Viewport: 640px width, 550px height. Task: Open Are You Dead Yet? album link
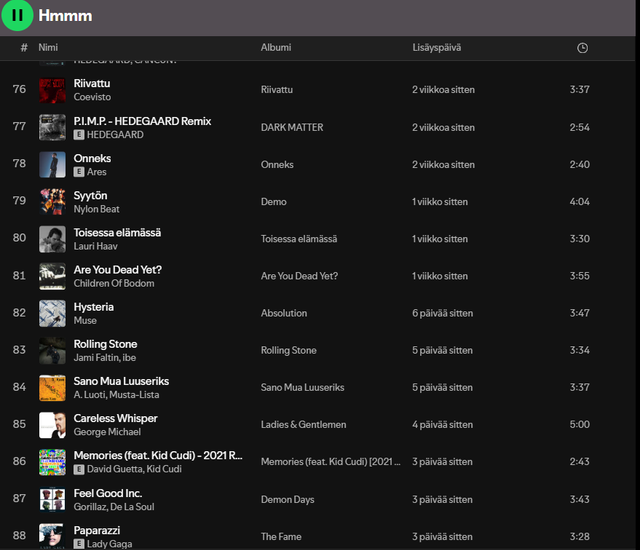point(299,276)
